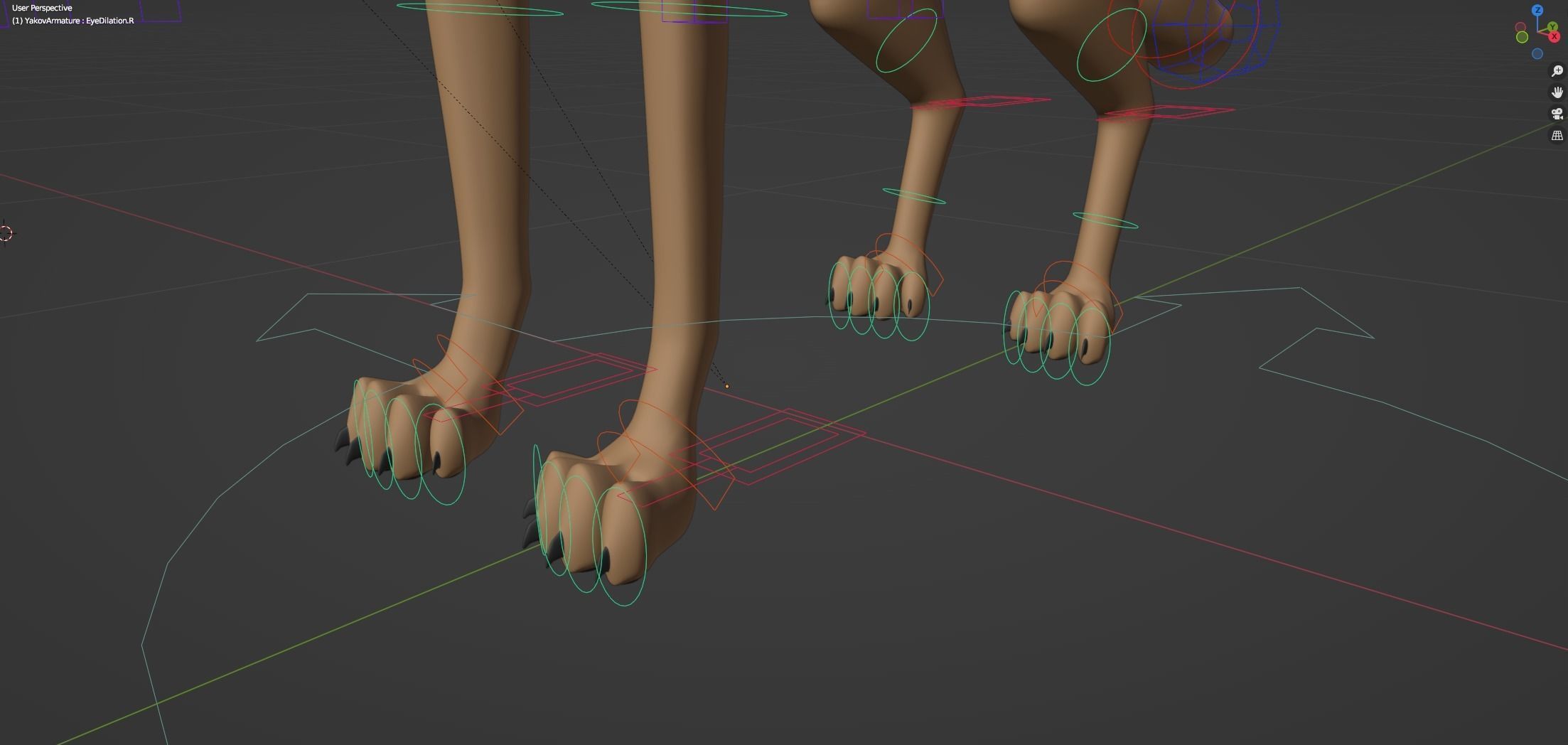This screenshot has width=1568, height=745.
Task: Snap view to negative X via unlabeled red circle
Action: (1520, 27)
